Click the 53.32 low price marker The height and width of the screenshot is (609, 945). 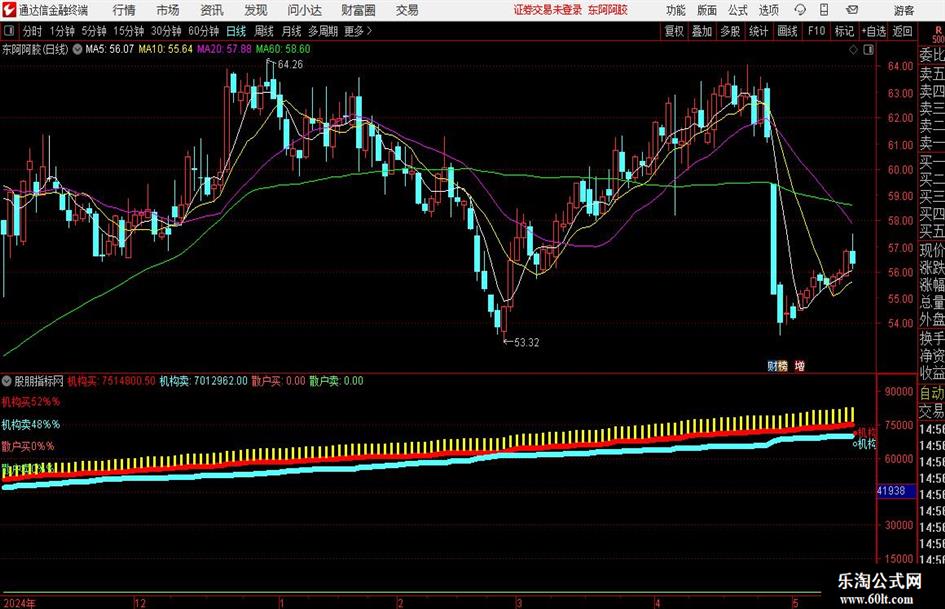pyautogui.click(x=526, y=342)
